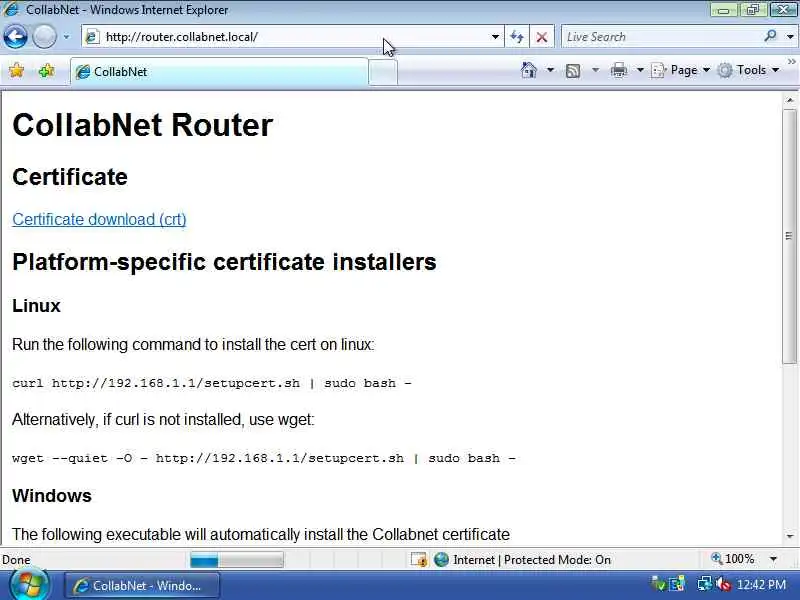The height and width of the screenshot is (600, 800).
Task: Open the Tools menu
Action: point(748,70)
